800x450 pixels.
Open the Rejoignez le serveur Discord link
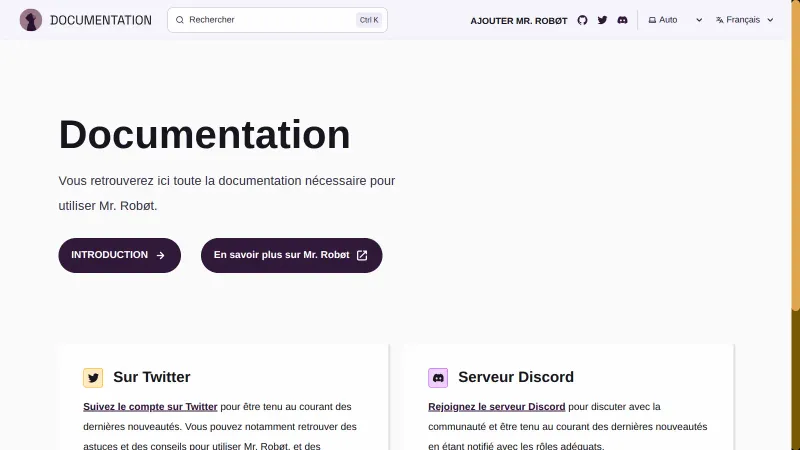click(x=496, y=407)
